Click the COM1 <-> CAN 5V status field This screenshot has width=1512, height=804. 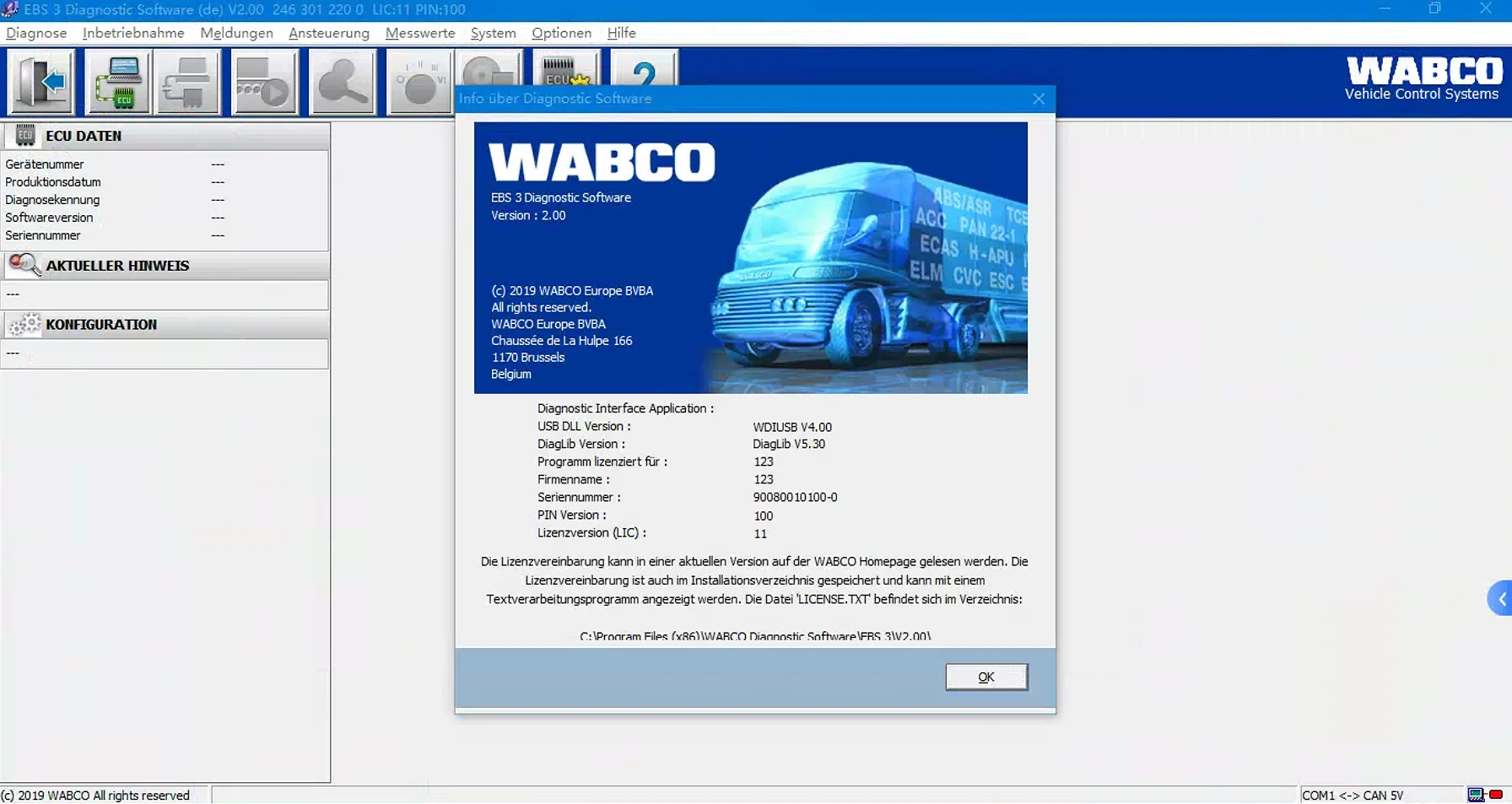(1353, 795)
